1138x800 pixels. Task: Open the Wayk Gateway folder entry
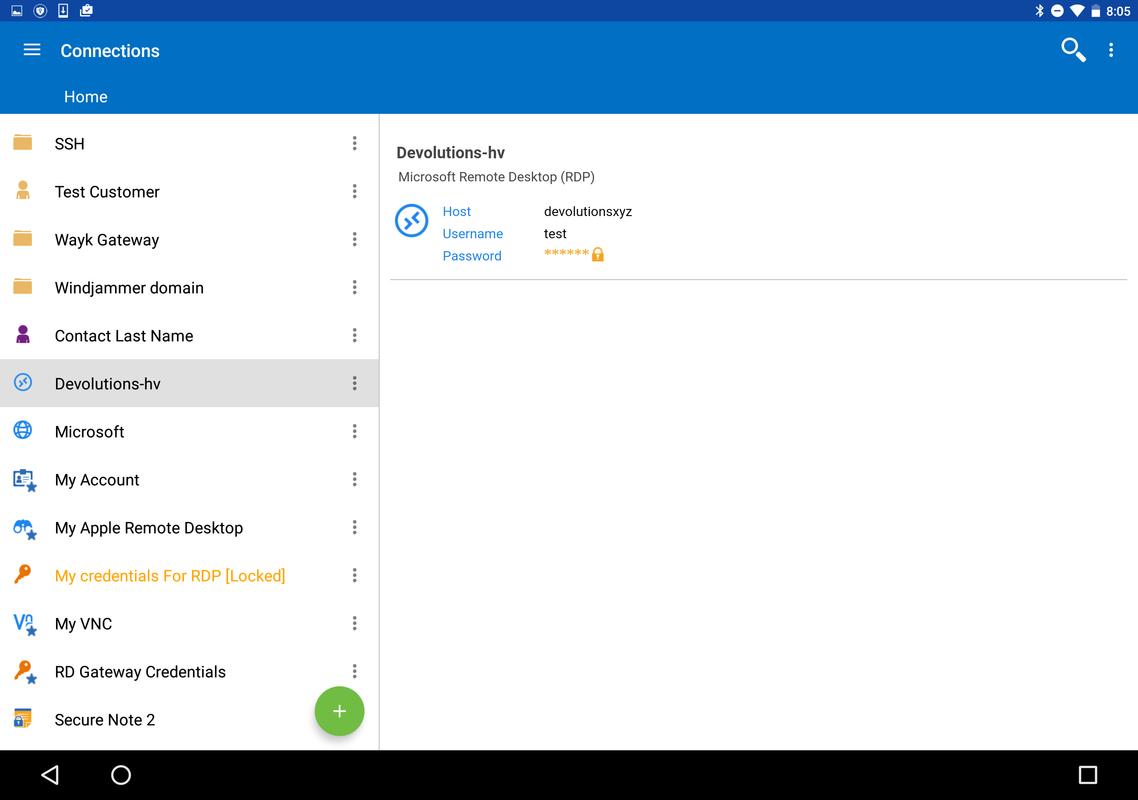coord(189,239)
